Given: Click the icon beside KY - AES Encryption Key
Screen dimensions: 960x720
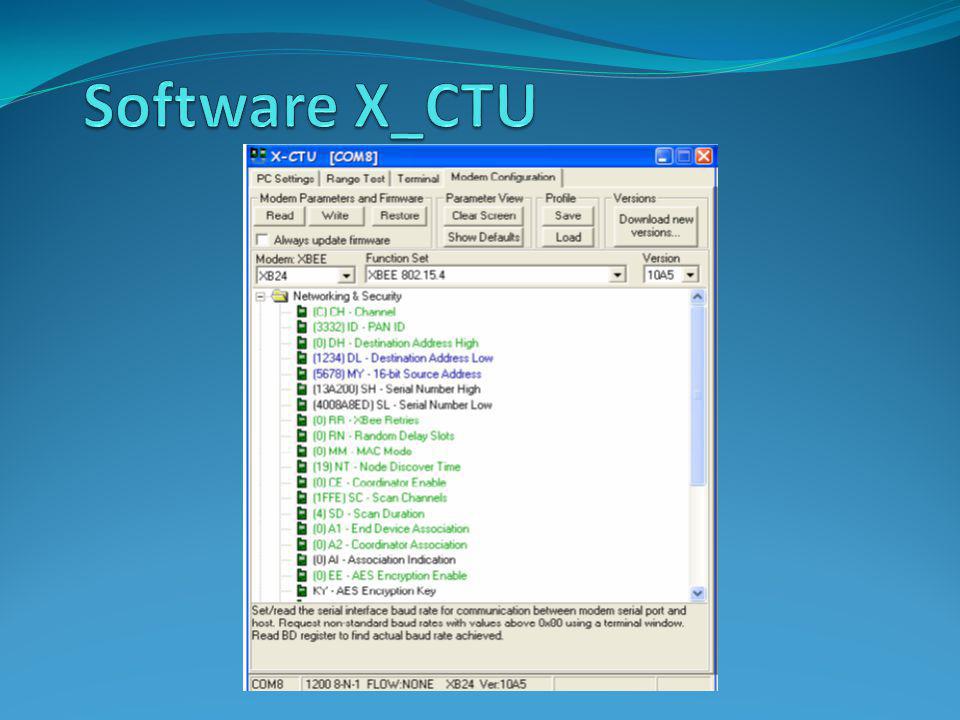Looking at the screenshot, I should pyautogui.click(x=301, y=591).
